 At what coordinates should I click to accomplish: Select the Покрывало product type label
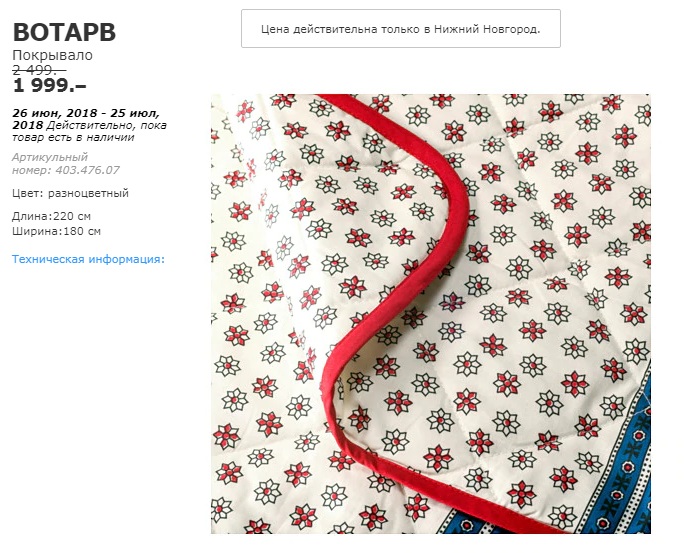click(x=52, y=55)
